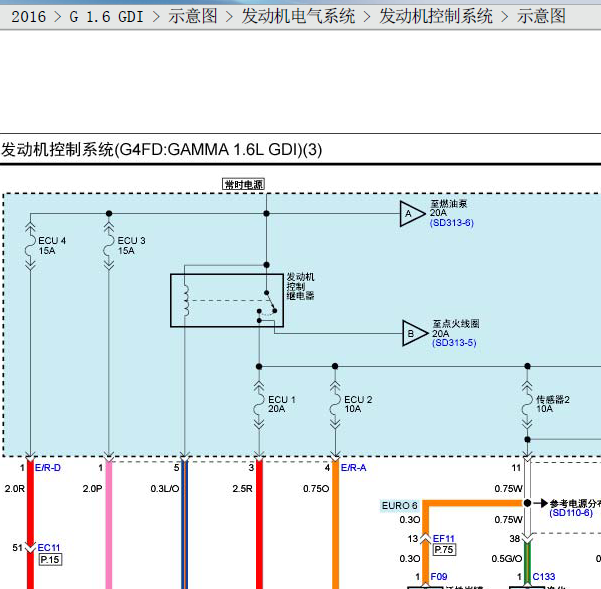This screenshot has height=589, width=601.
Task: Select the G 1.6 GDI breadcrumb item
Action: [106, 16]
